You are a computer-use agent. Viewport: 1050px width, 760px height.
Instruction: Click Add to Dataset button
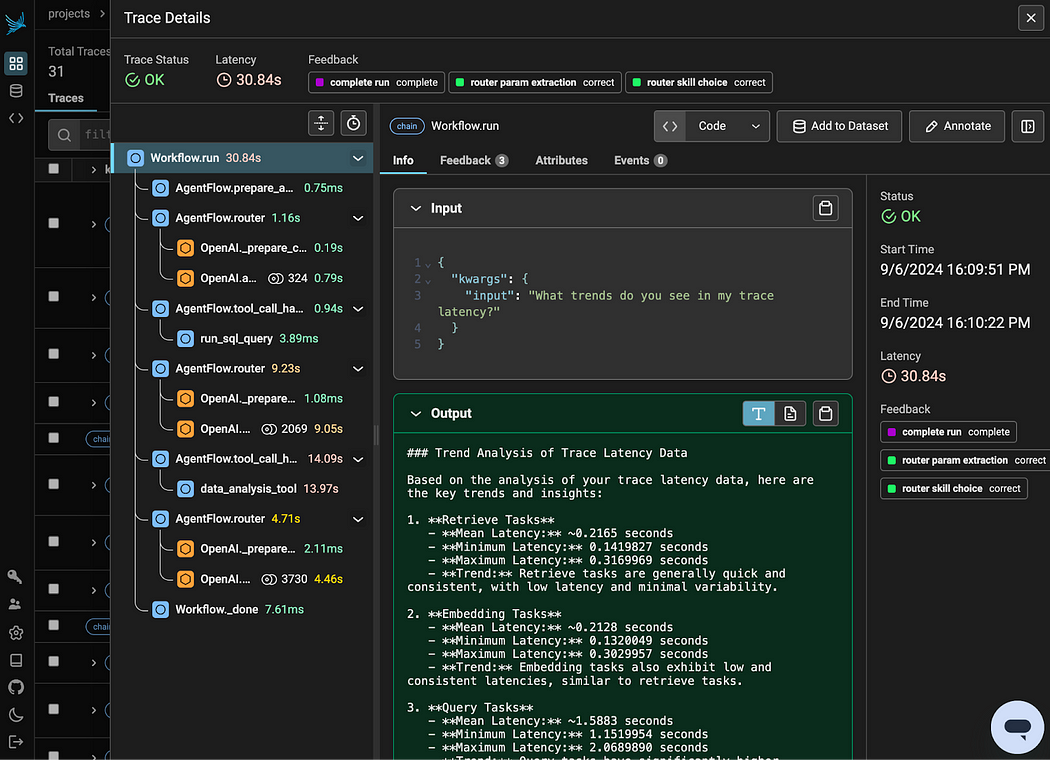pos(839,126)
